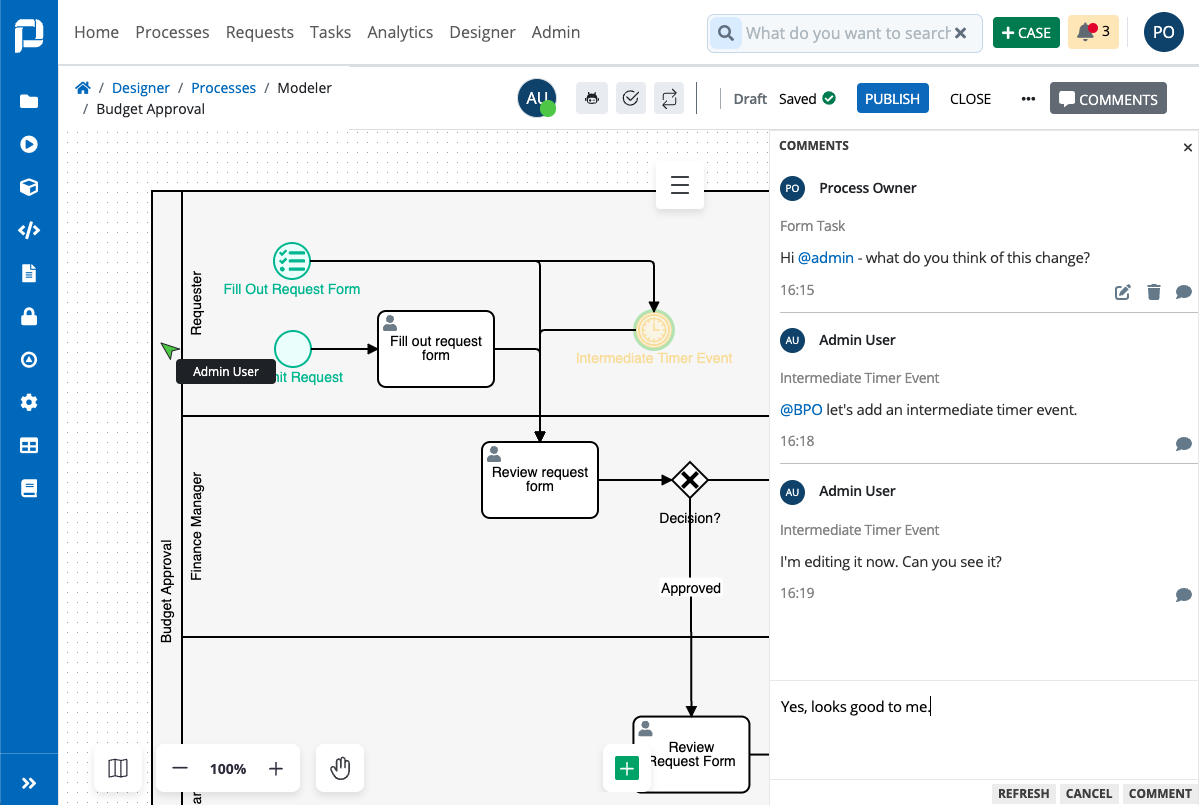Click the sync arrows toggle icon in toolbar
Image resolution: width=1199 pixels, height=805 pixels.
pyautogui.click(x=669, y=99)
